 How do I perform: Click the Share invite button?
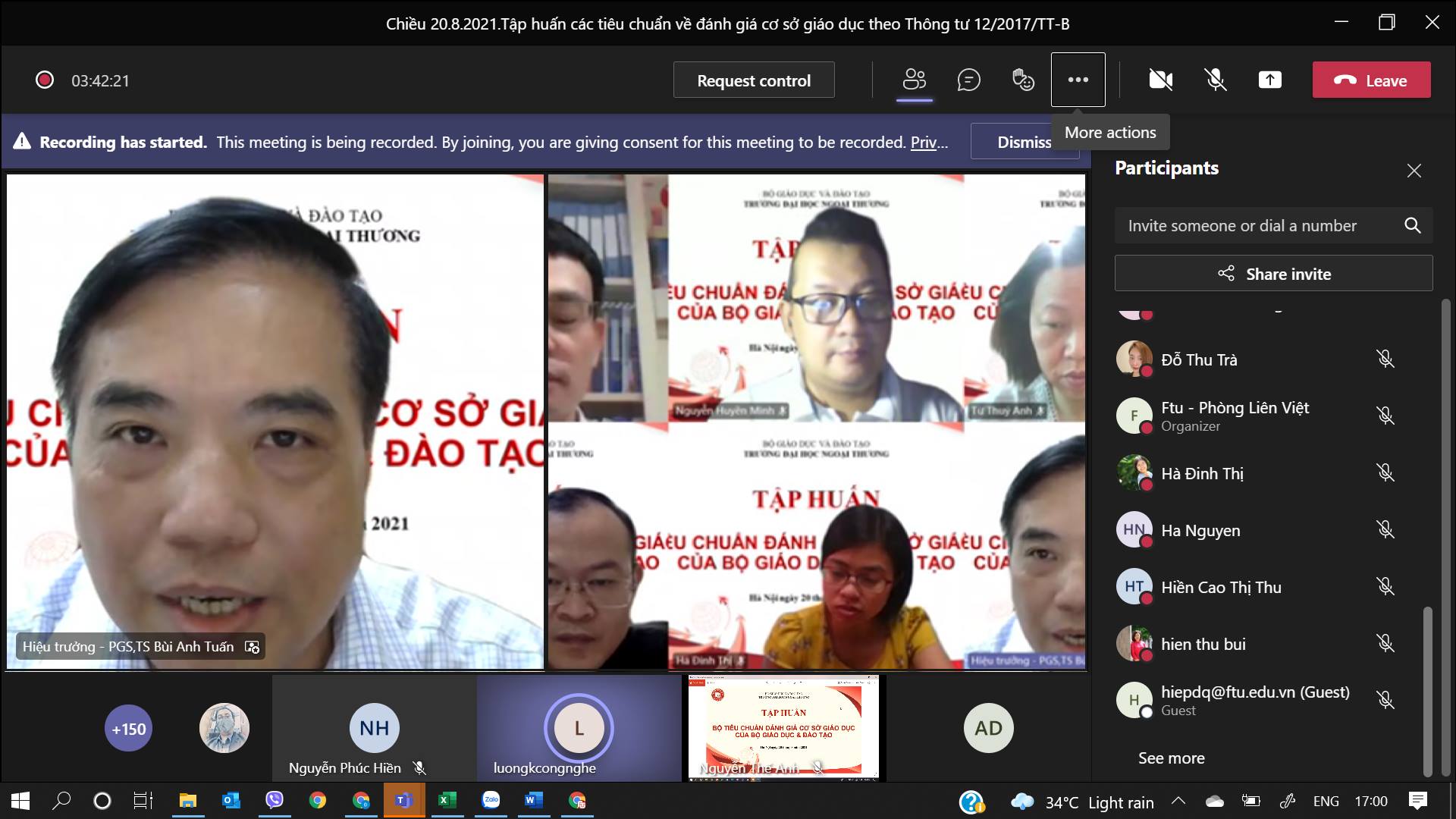point(1273,274)
